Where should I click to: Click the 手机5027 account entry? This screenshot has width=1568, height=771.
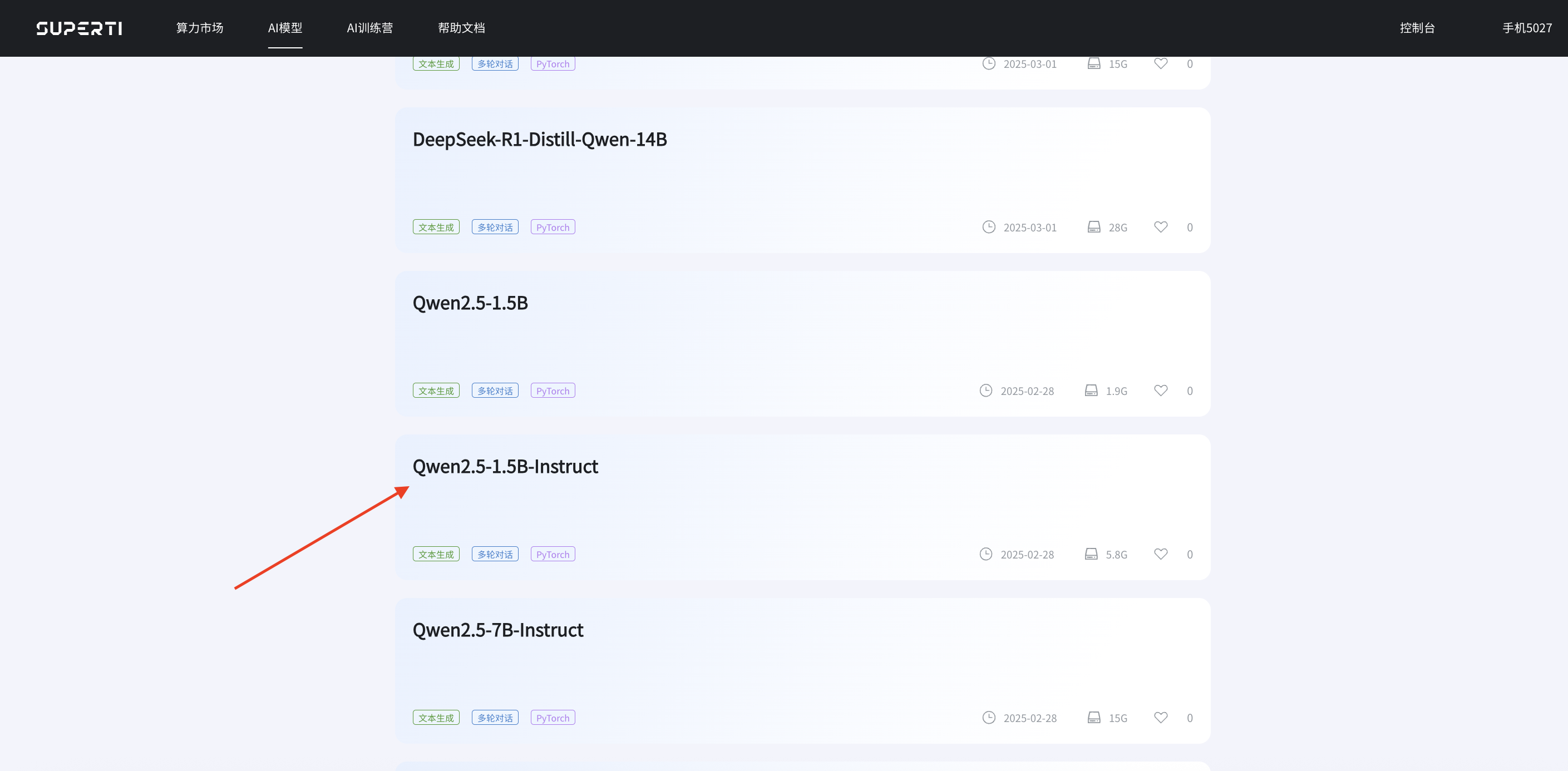tap(1527, 28)
